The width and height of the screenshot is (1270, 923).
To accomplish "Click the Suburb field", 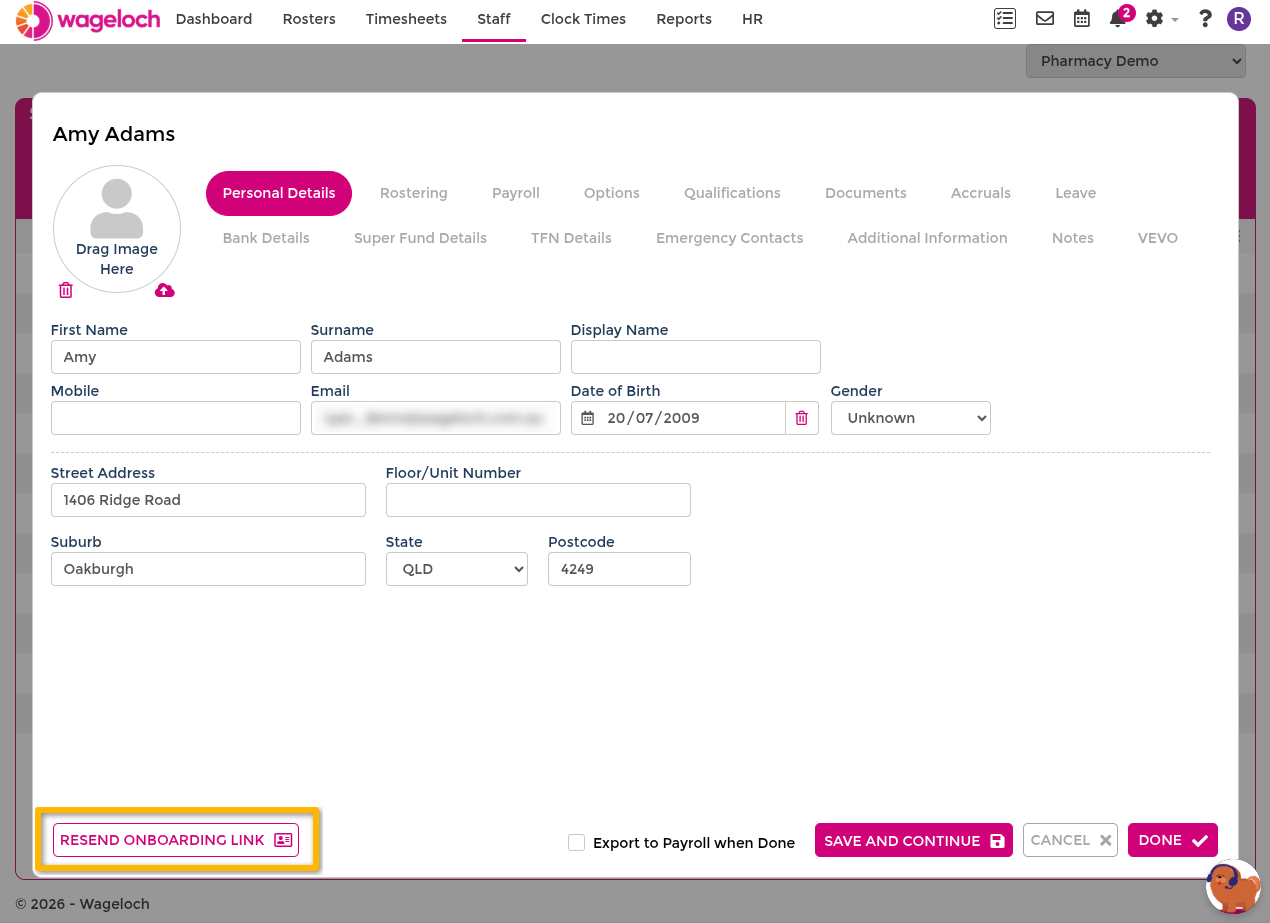I will (x=208, y=569).
